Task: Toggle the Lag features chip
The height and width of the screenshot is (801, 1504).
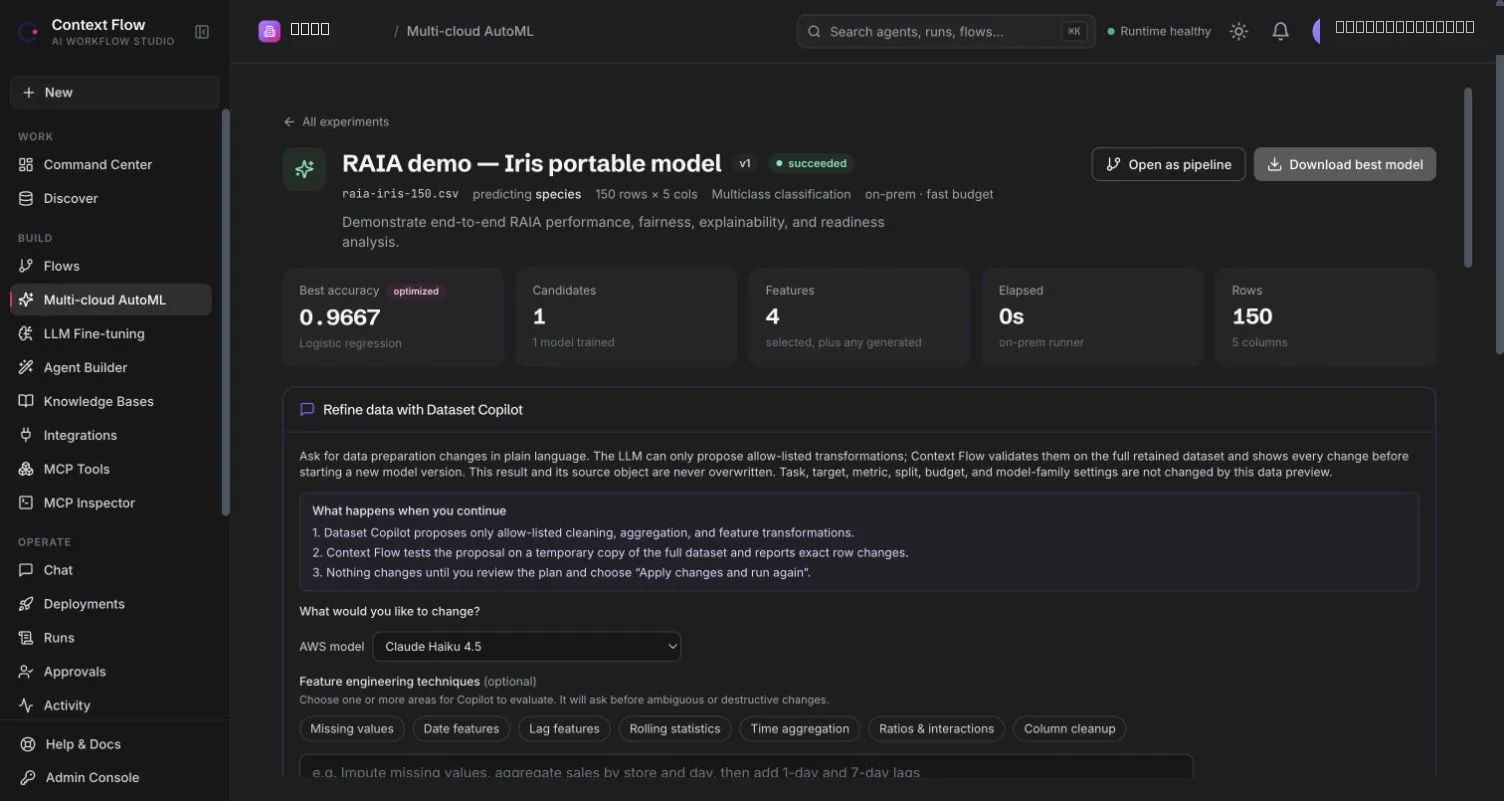Action: pyautogui.click(x=564, y=729)
